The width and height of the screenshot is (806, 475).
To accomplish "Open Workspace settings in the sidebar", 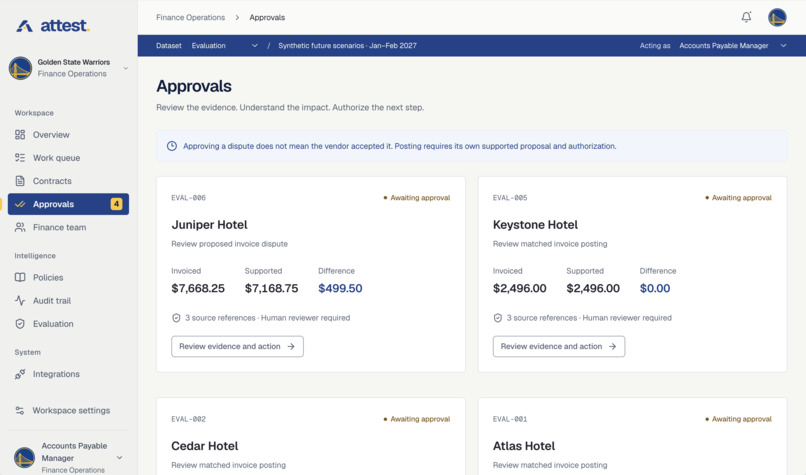I will click(68, 410).
